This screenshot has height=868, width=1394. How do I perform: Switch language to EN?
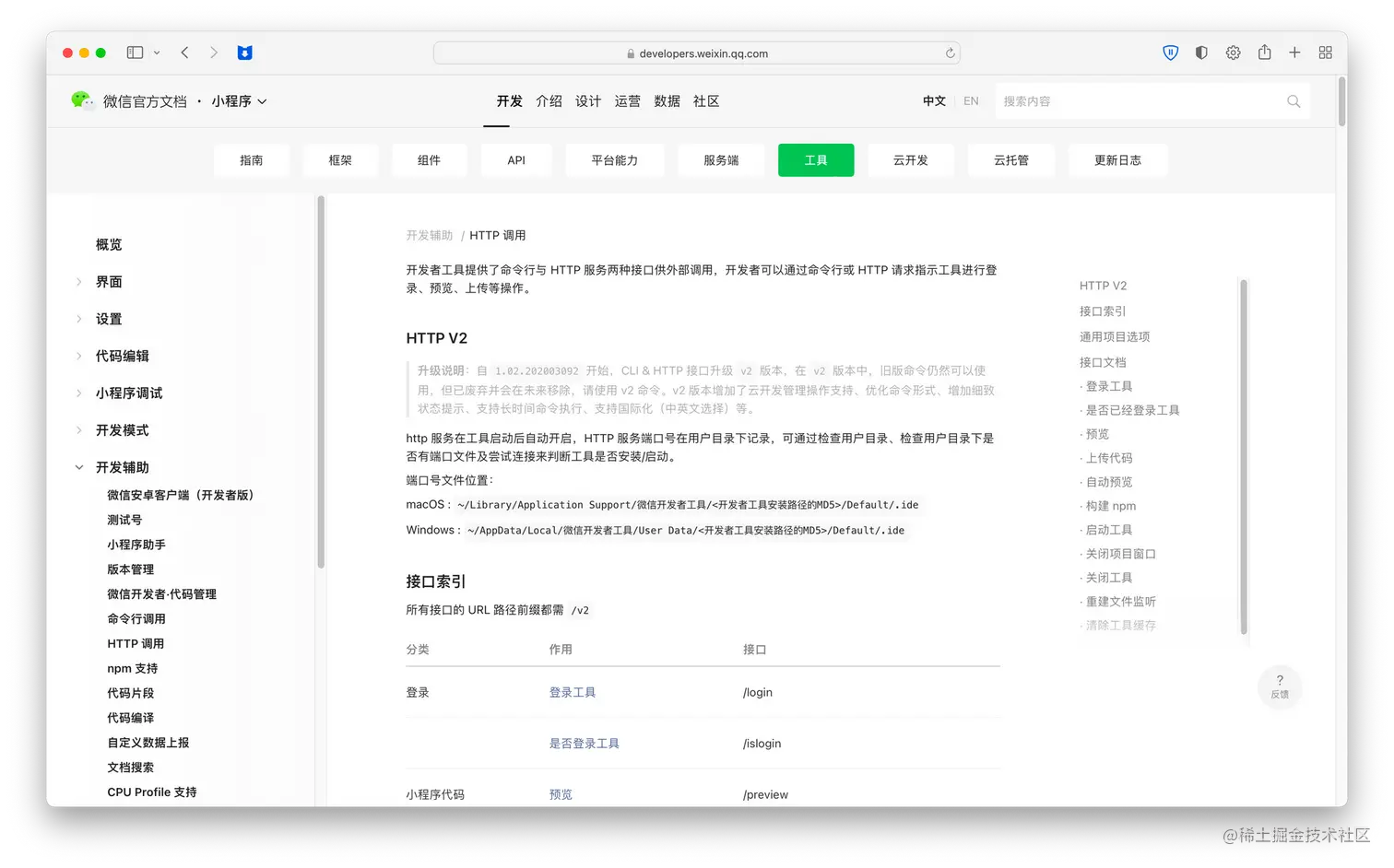(970, 101)
